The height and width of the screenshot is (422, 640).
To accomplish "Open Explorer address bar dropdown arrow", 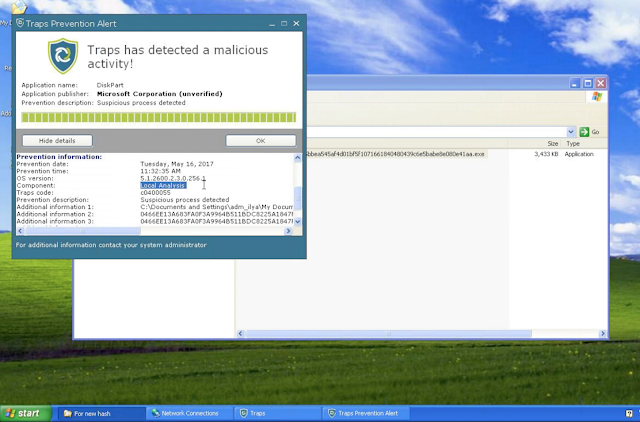I will click(x=571, y=132).
